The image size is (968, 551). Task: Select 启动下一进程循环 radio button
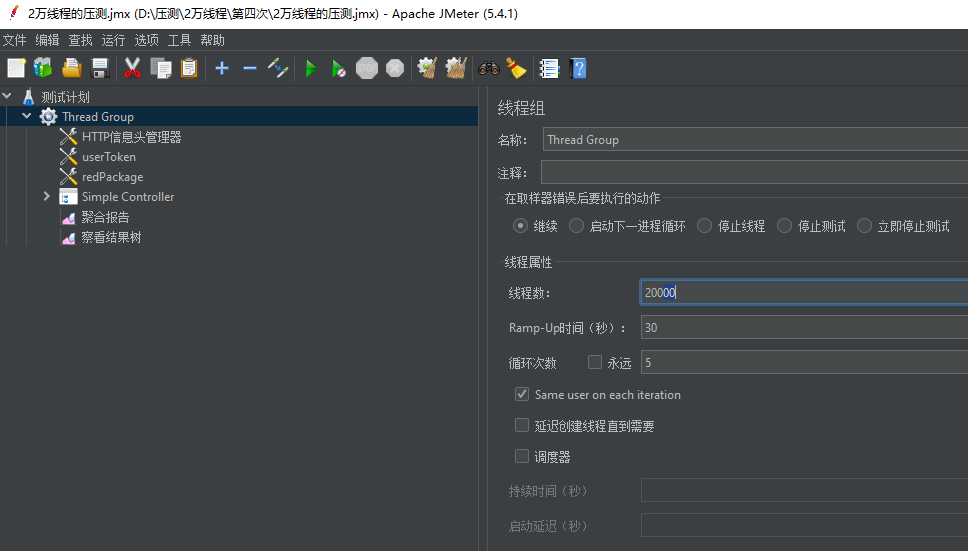pos(576,226)
